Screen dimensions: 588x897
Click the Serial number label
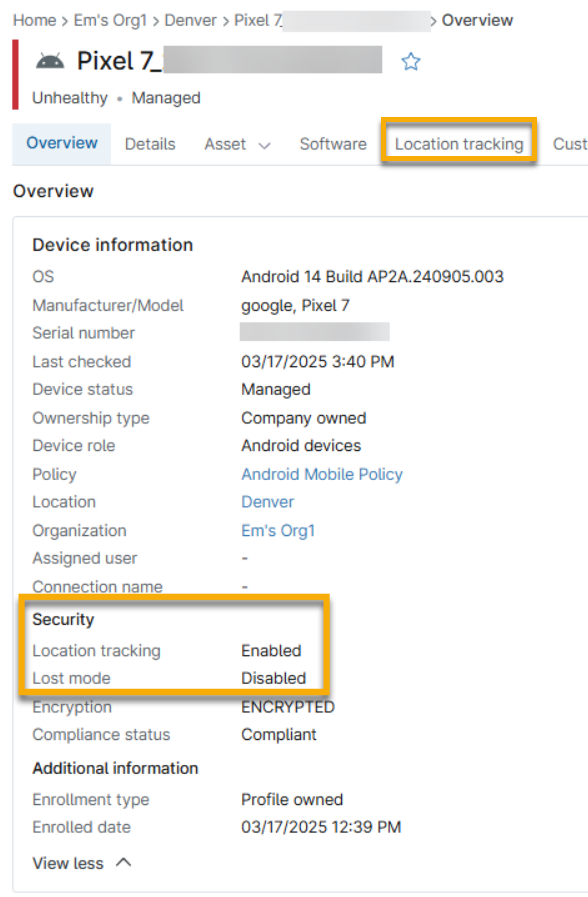[84, 333]
